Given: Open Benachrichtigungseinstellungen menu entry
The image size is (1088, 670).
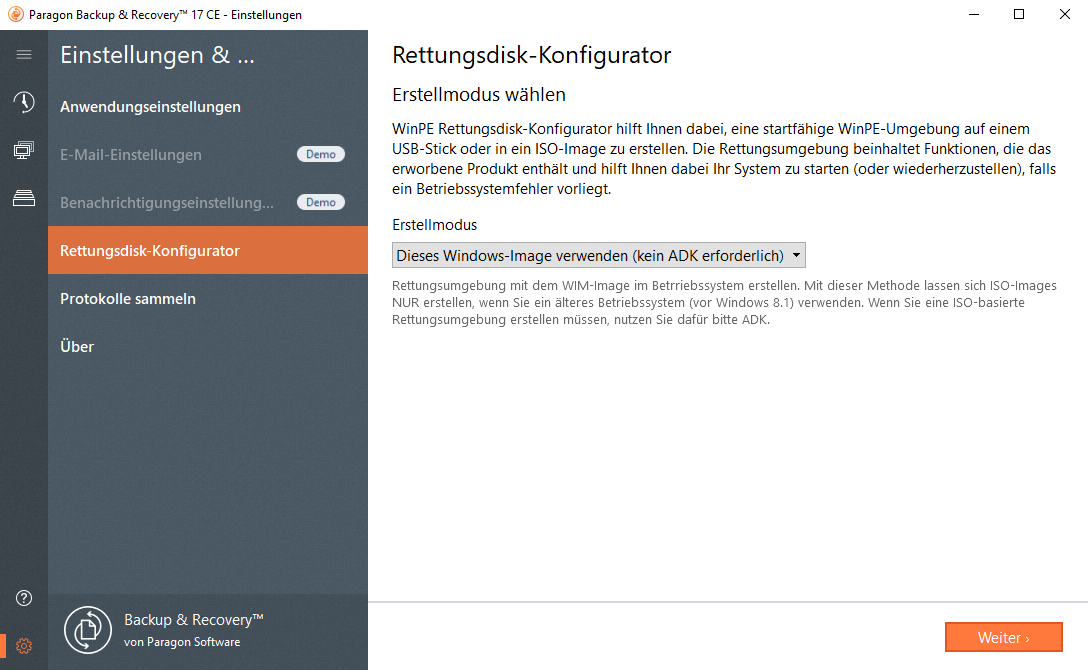Looking at the screenshot, I should (207, 203).
